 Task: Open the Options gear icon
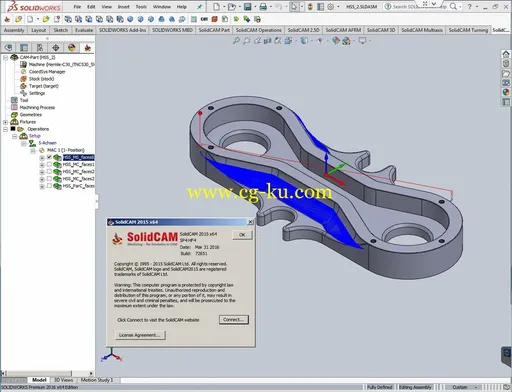(x=331, y=7)
